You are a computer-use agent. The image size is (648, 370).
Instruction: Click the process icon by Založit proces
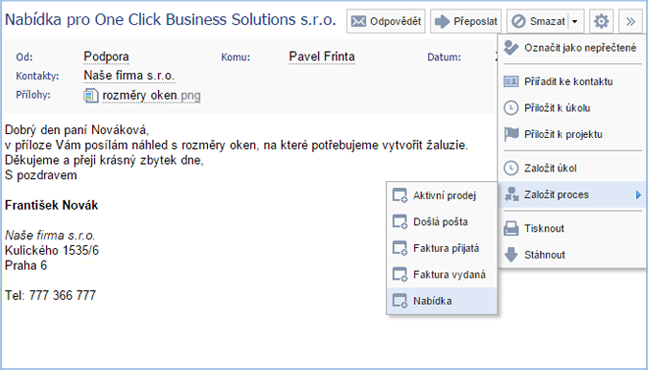point(512,194)
